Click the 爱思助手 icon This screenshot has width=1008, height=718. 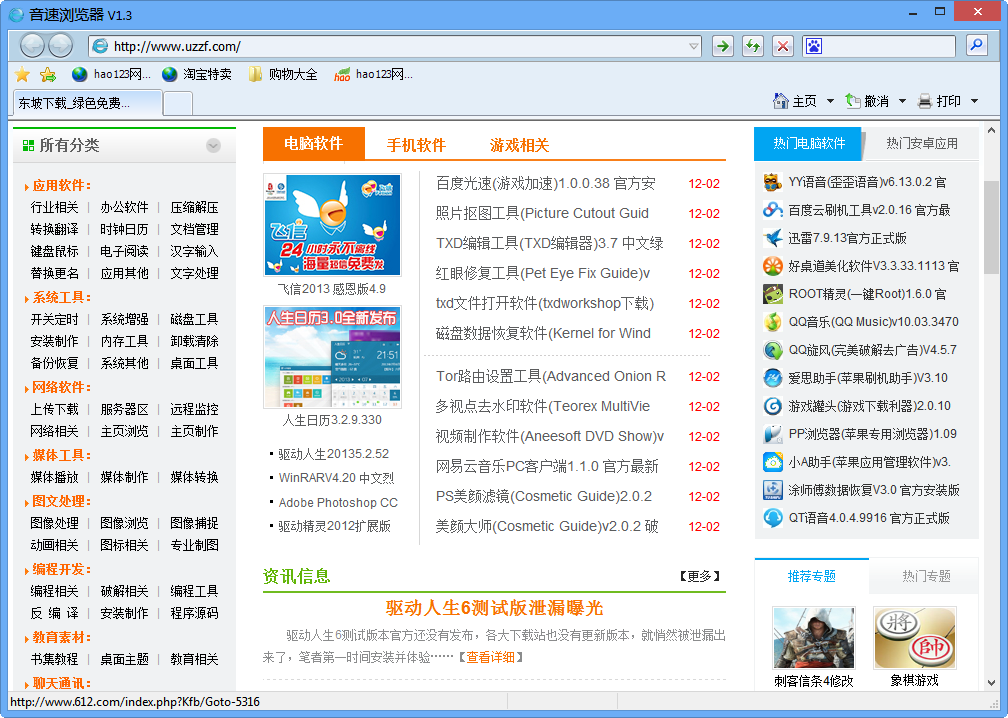(x=773, y=378)
